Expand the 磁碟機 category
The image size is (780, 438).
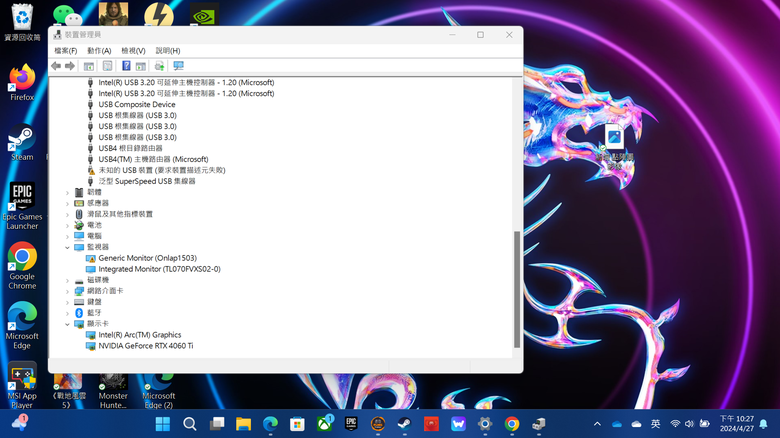[x=67, y=280]
